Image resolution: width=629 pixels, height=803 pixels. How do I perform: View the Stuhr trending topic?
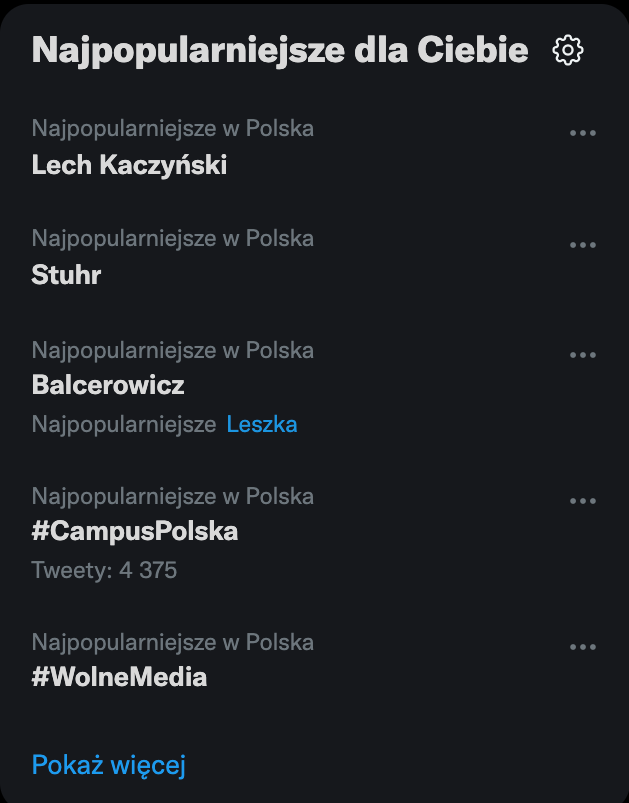[66, 275]
